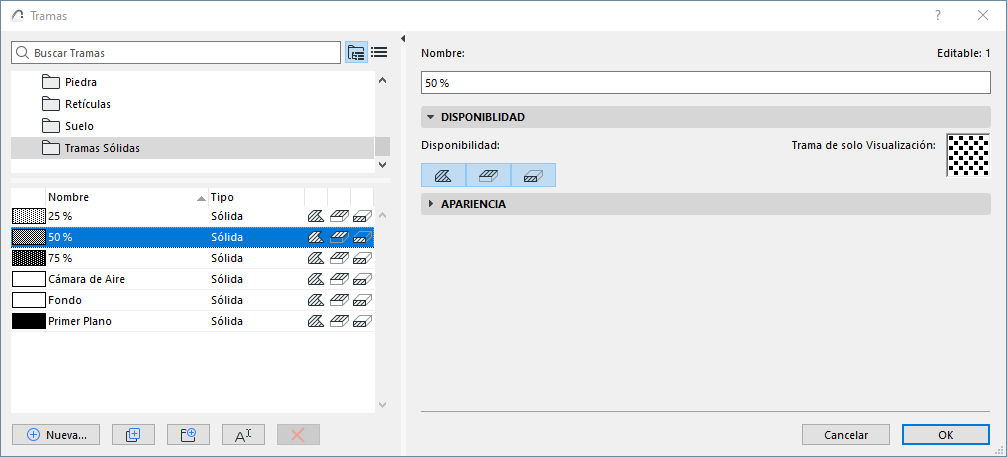Click drafting fill icon in Primer Plano row
This screenshot has width=1007, height=457.
[x=315, y=321]
